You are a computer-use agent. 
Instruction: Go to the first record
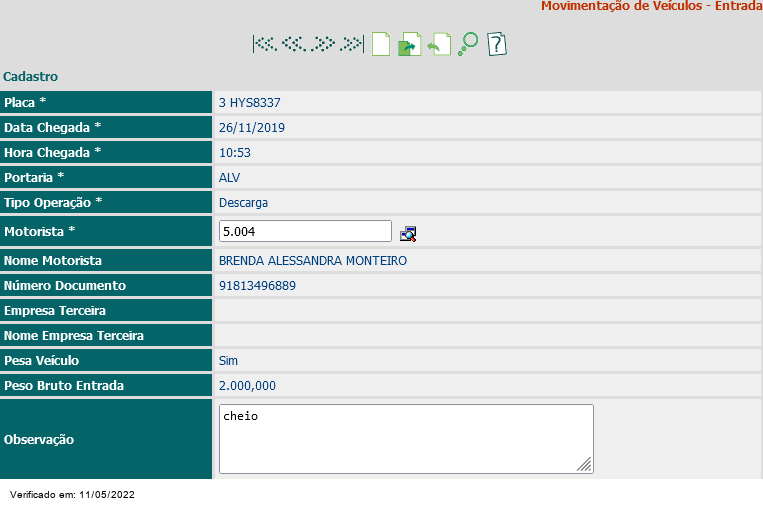(265, 44)
